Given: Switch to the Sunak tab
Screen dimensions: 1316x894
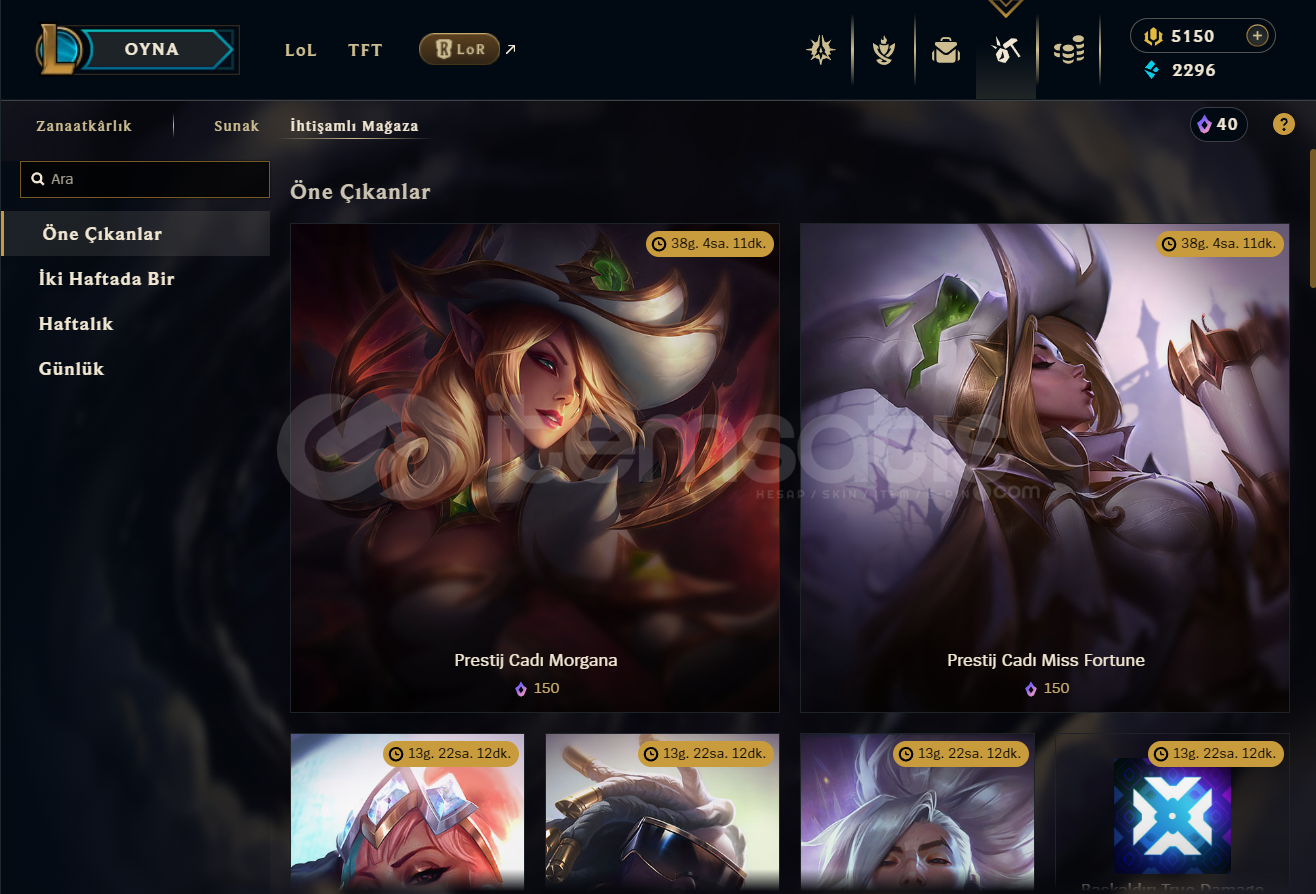Looking at the screenshot, I should pyautogui.click(x=236, y=126).
